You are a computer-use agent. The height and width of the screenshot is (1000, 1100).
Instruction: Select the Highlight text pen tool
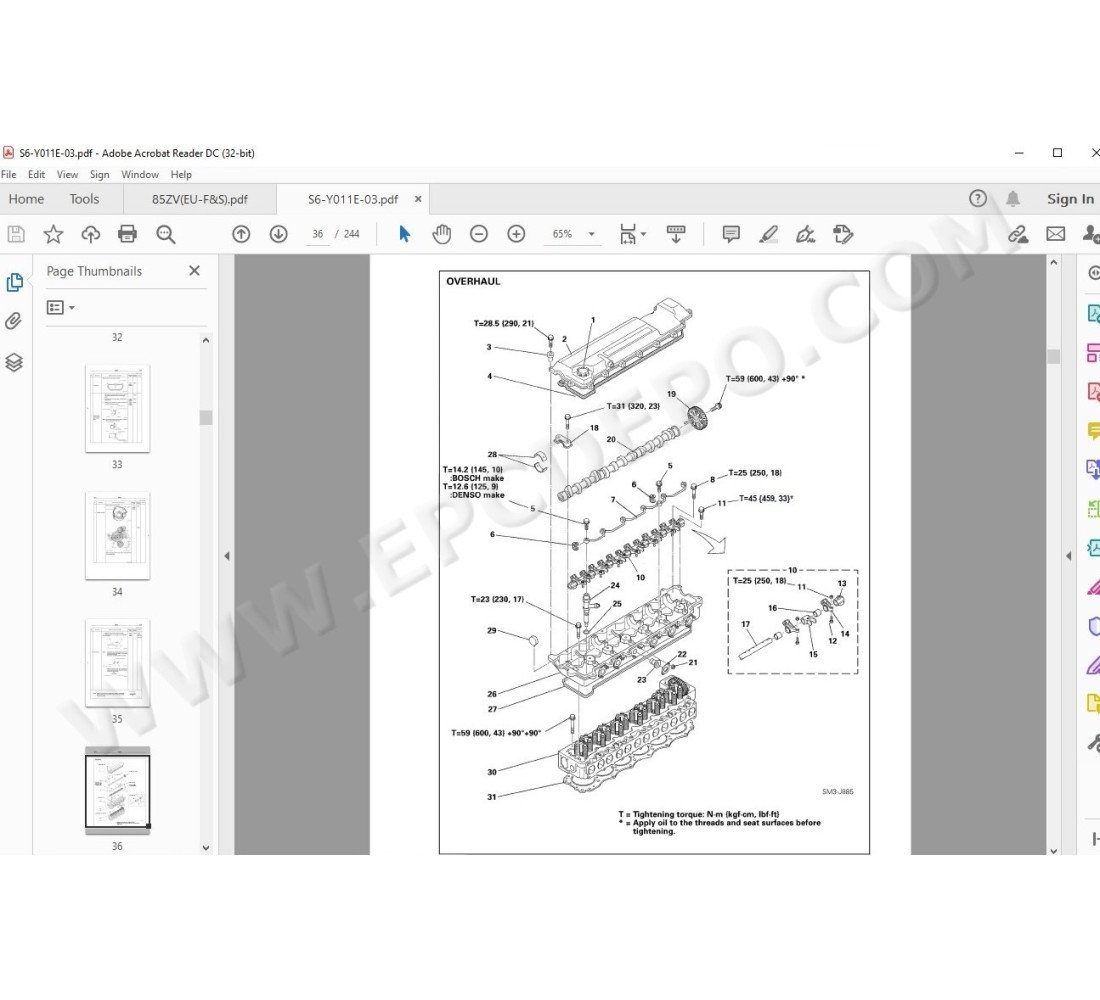tap(768, 234)
